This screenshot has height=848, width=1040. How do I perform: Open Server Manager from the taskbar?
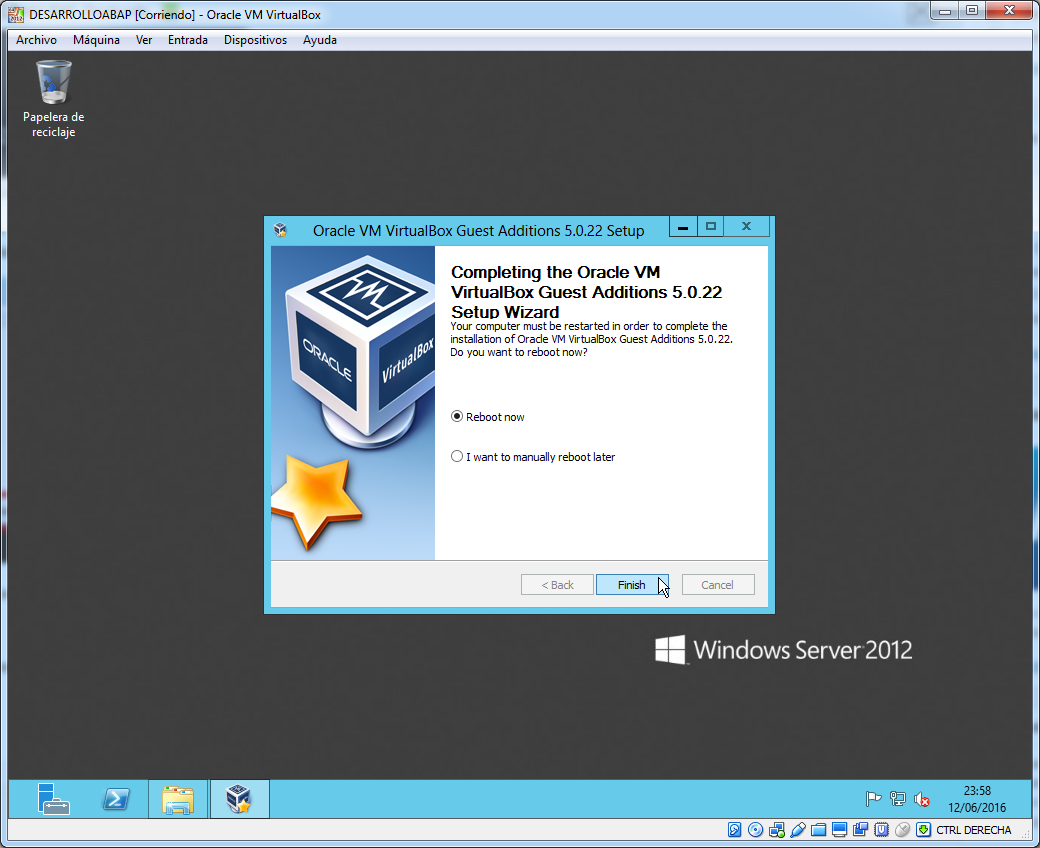coord(53,799)
